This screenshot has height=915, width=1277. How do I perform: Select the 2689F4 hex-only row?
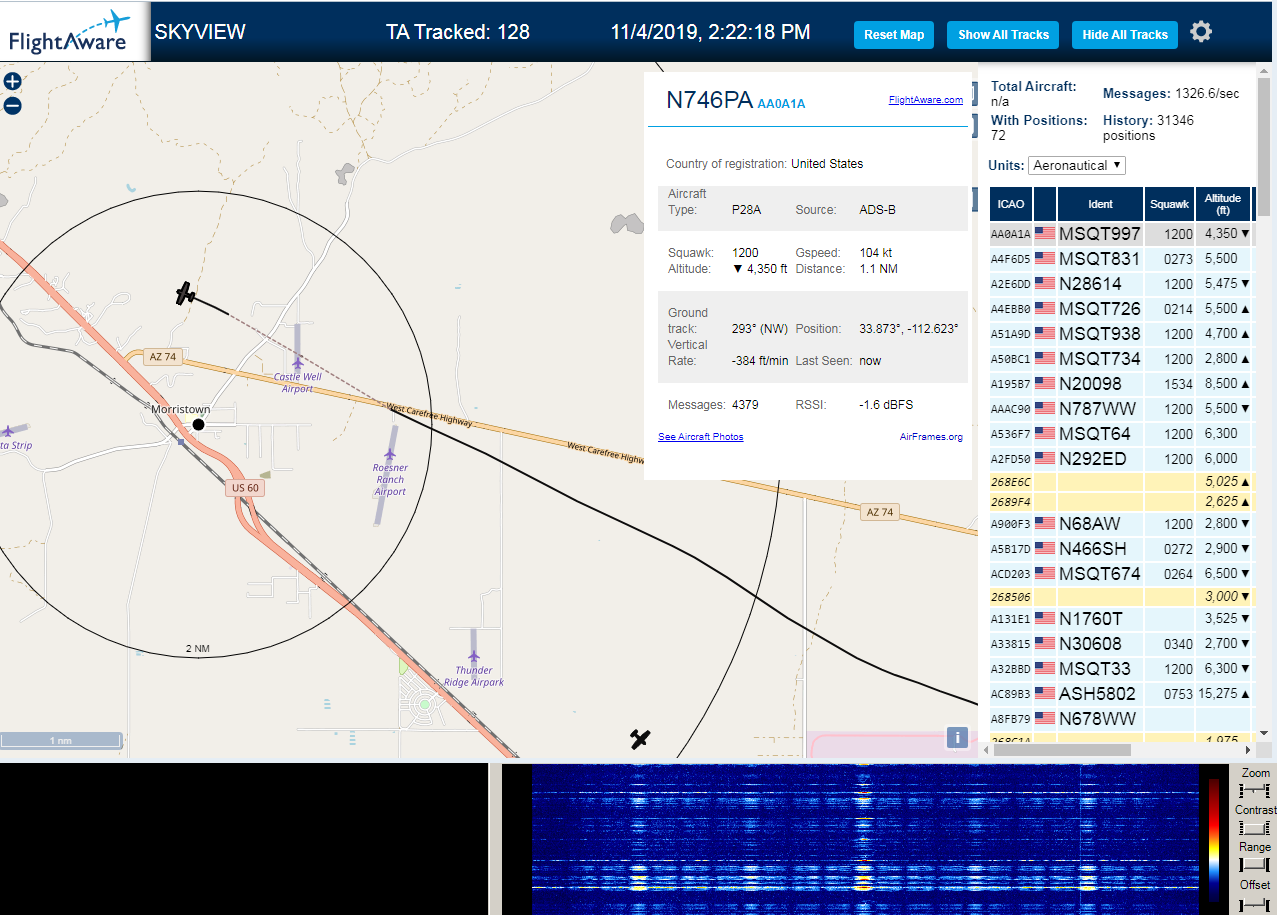[1120, 501]
